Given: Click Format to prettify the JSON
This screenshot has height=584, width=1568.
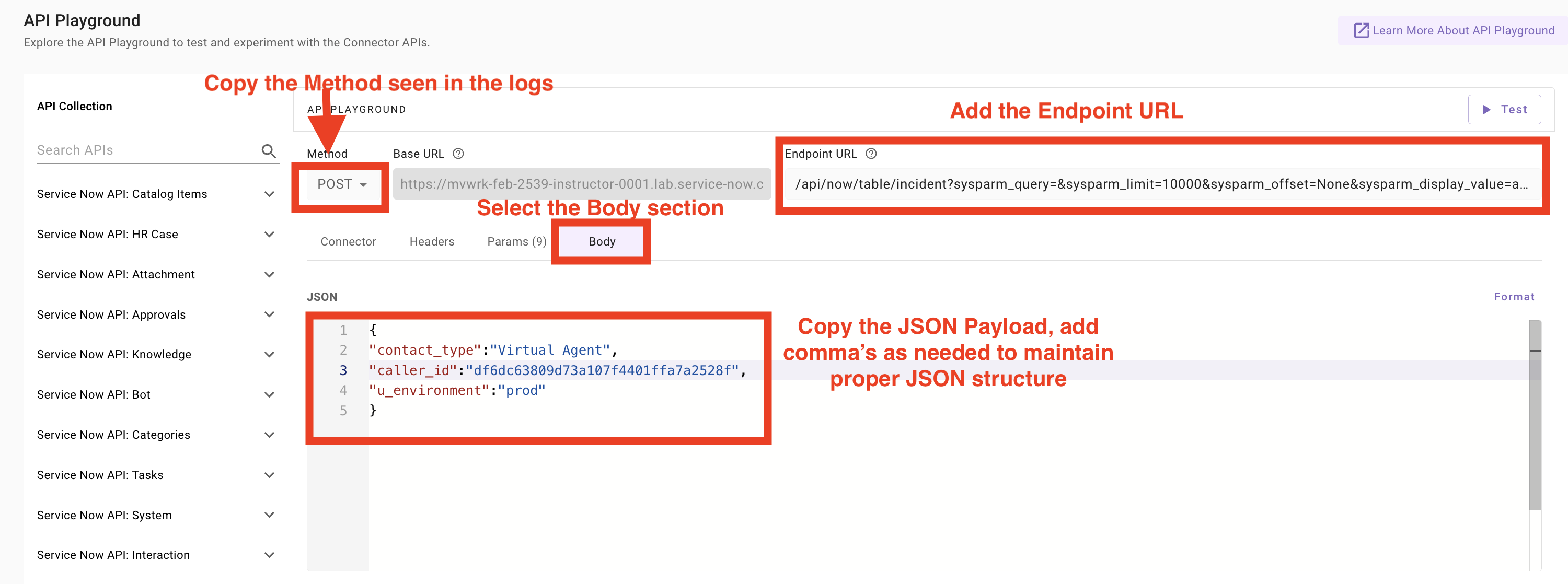Looking at the screenshot, I should point(1514,297).
